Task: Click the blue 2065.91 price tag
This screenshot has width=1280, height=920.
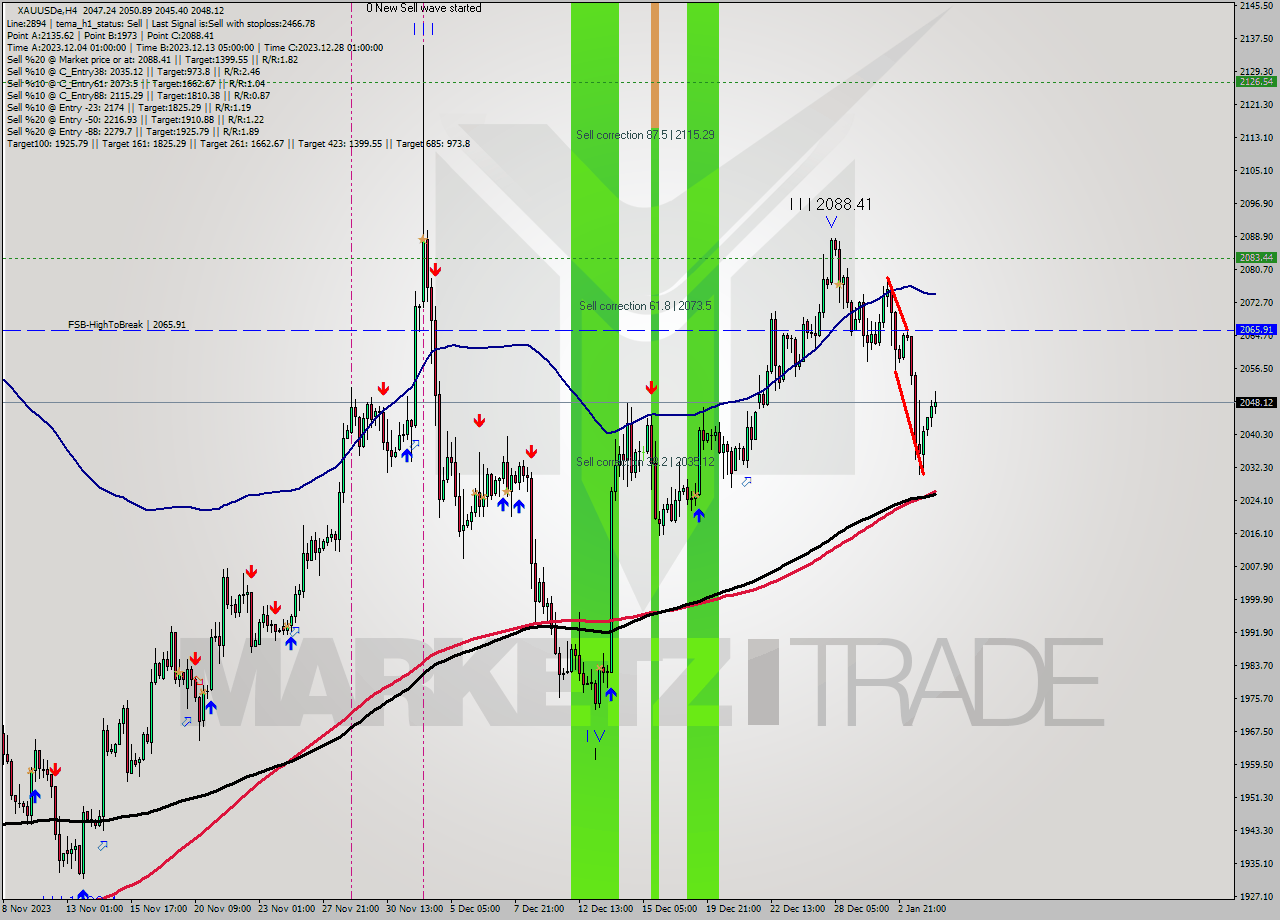Action: tap(1256, 330)
